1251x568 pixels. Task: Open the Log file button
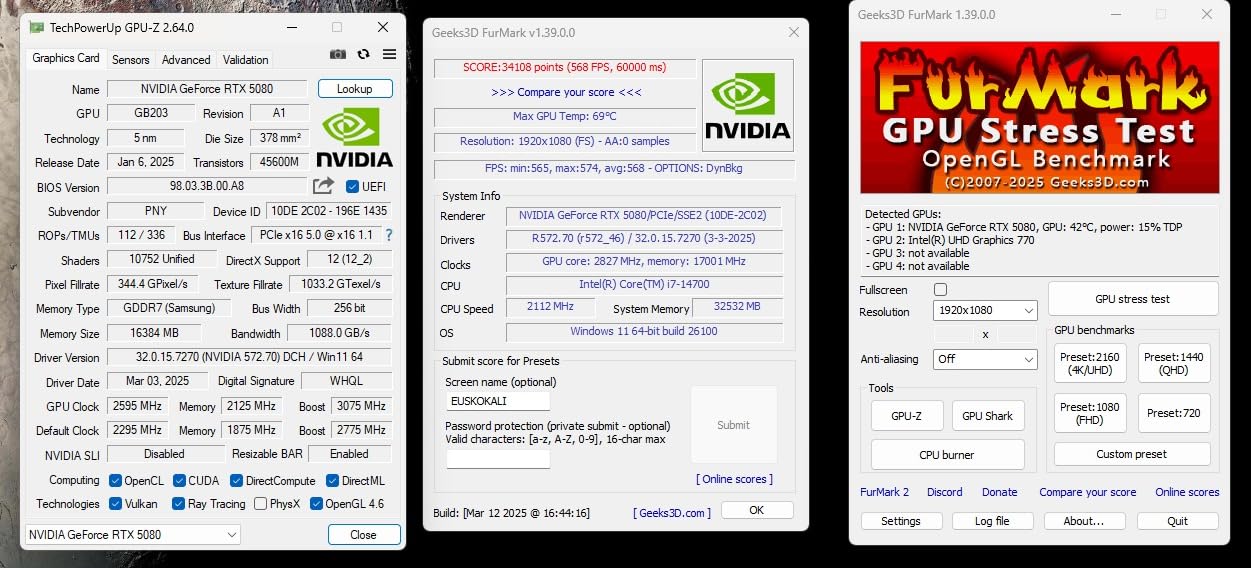pos(993,521)
